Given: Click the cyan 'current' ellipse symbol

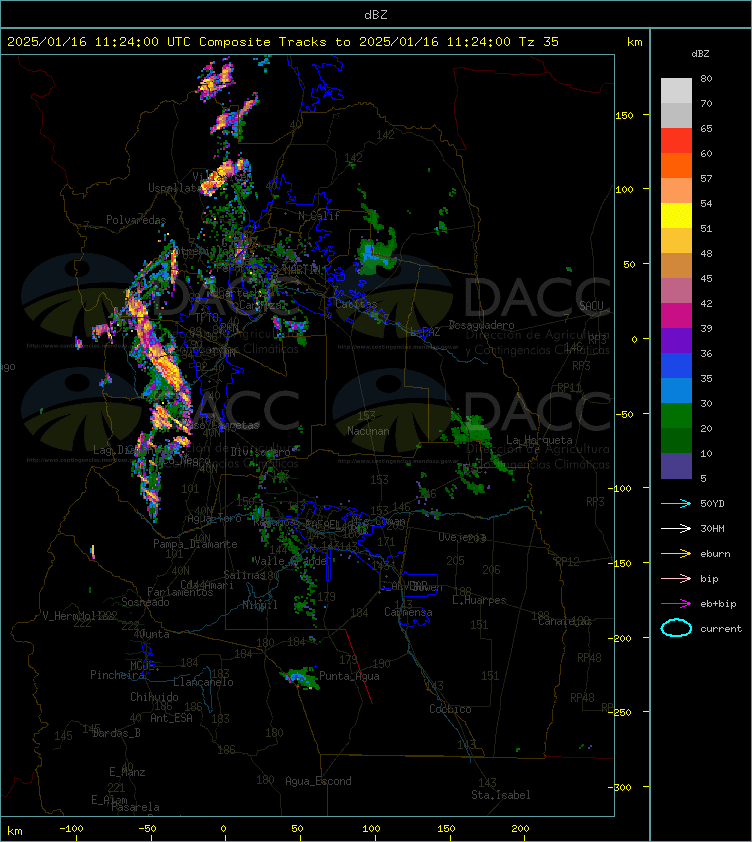Looking at the screenshot, I should point(676,628).
